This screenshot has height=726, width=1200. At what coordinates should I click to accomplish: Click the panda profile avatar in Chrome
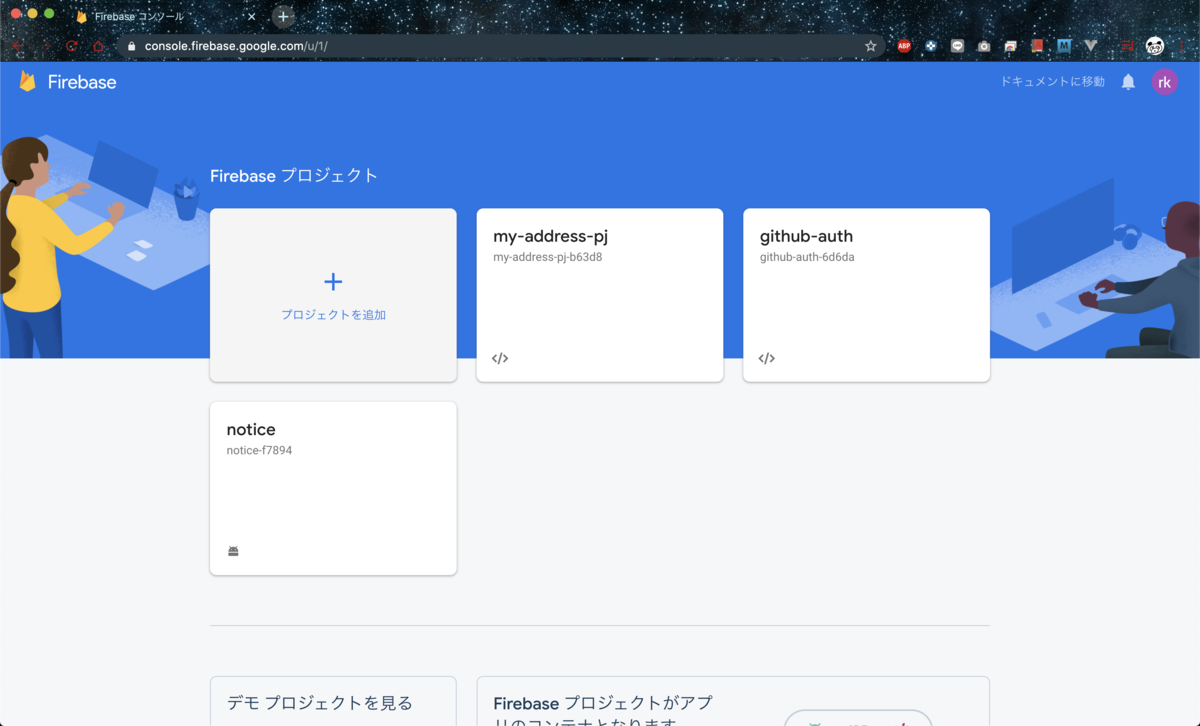point(1155,46)
